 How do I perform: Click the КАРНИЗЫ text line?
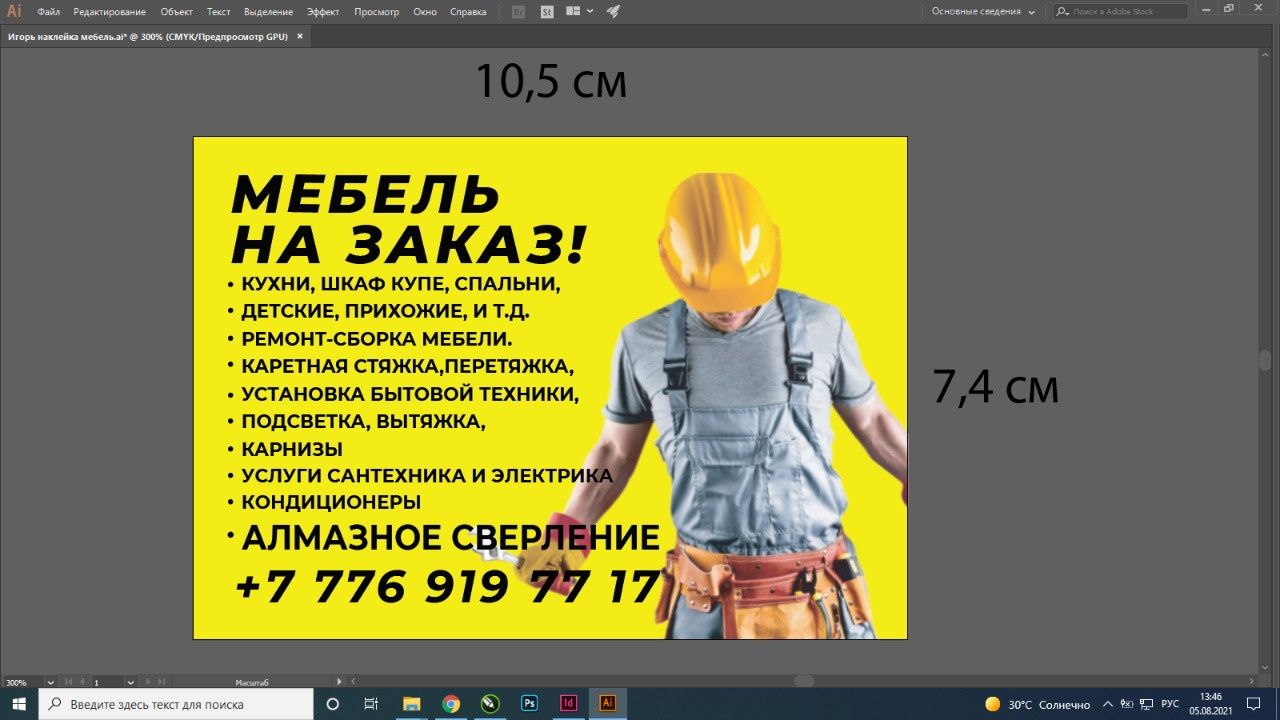tap(292, 449)
